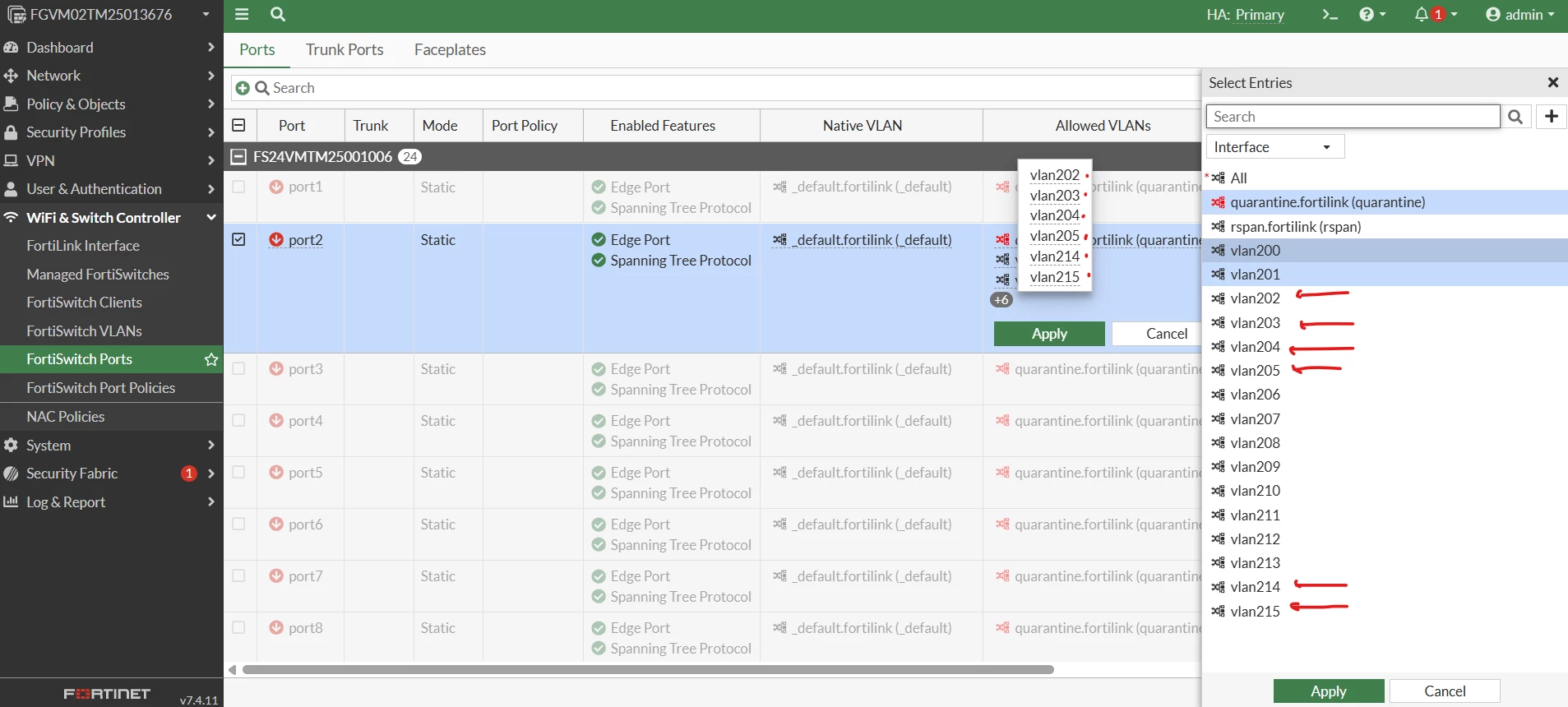The width and height of the screenshot is (1568, 707).
Task: Cancel the Select Entries panel
Action: coord(1445,691)
